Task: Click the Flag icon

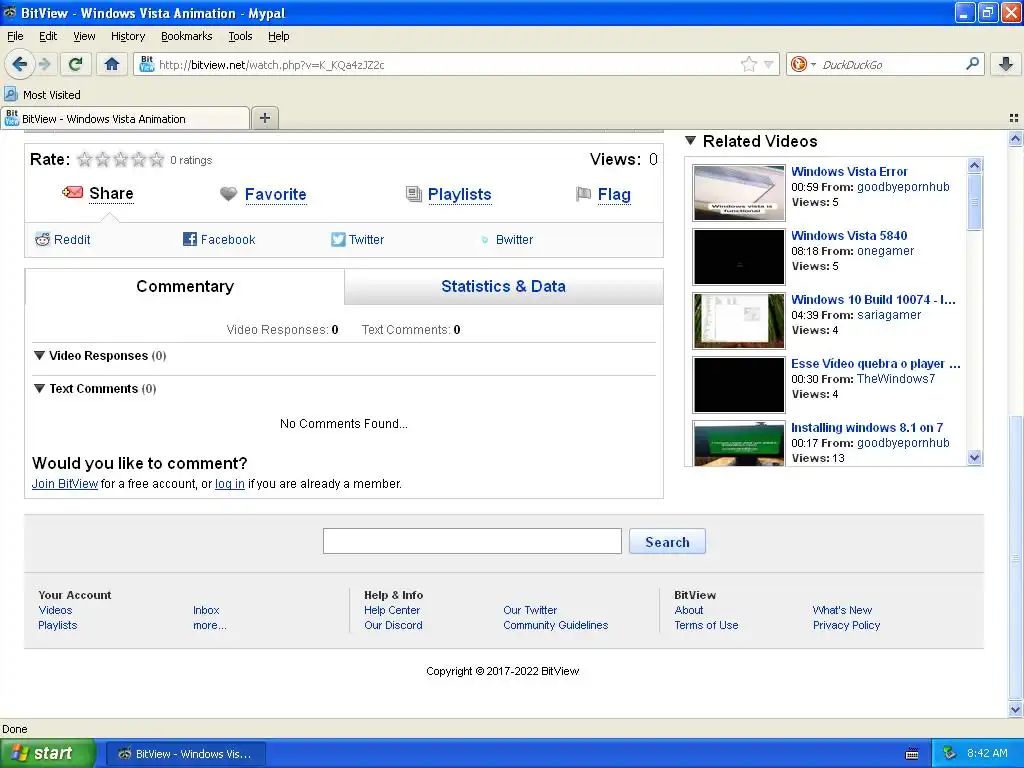Action: [583, 194]
